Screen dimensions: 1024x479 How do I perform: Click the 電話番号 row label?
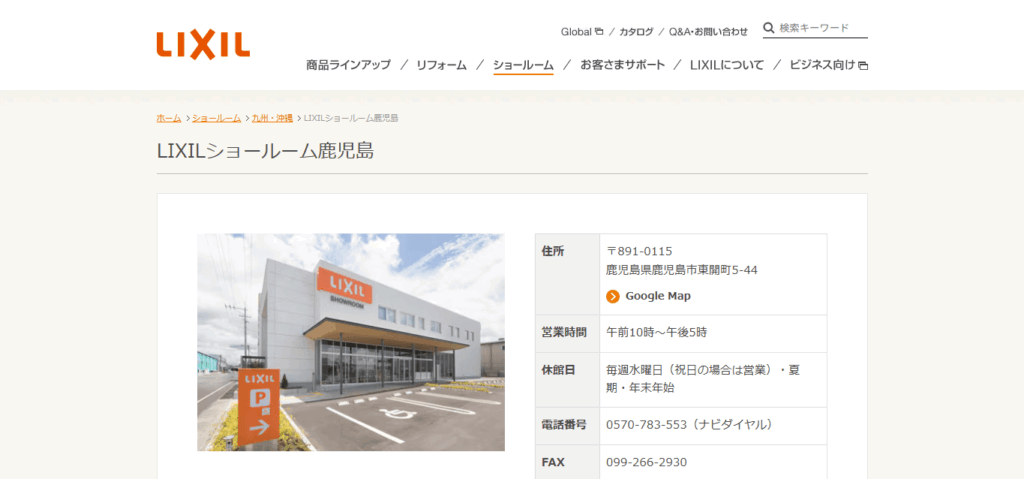tap(564, 425)
